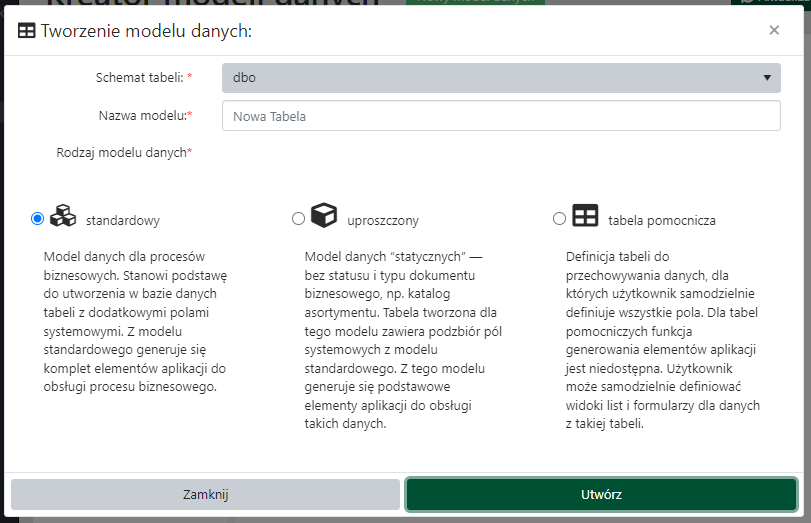
Task: Open the Schemat tabeli dropdown
Action: click(501, 78)
